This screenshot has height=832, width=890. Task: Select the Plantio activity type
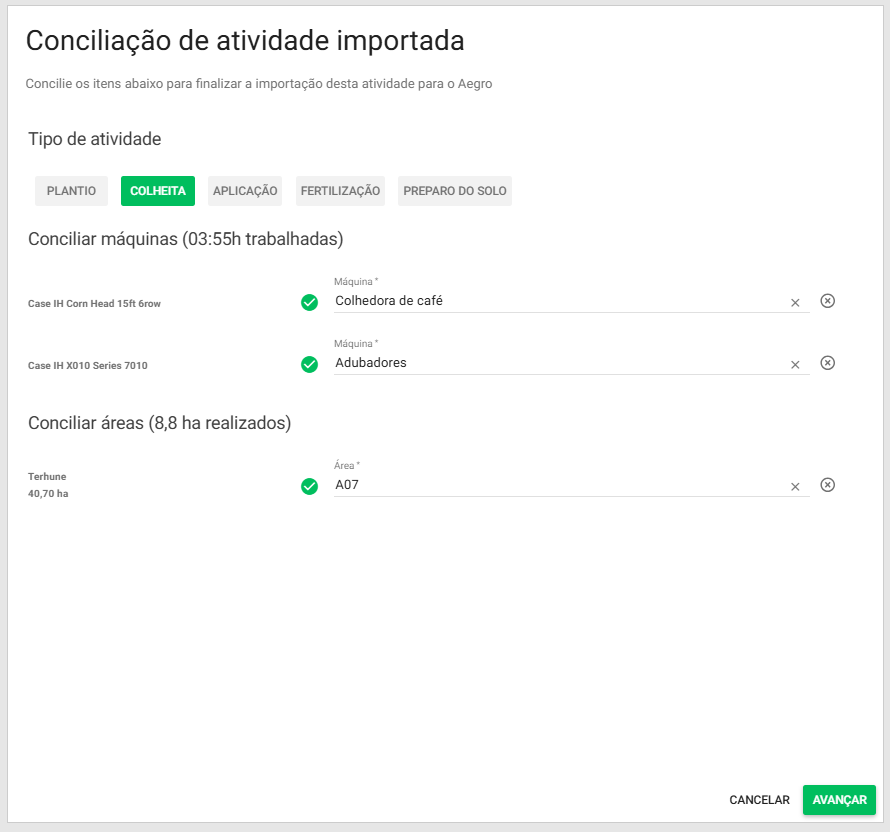coord(71,191)
